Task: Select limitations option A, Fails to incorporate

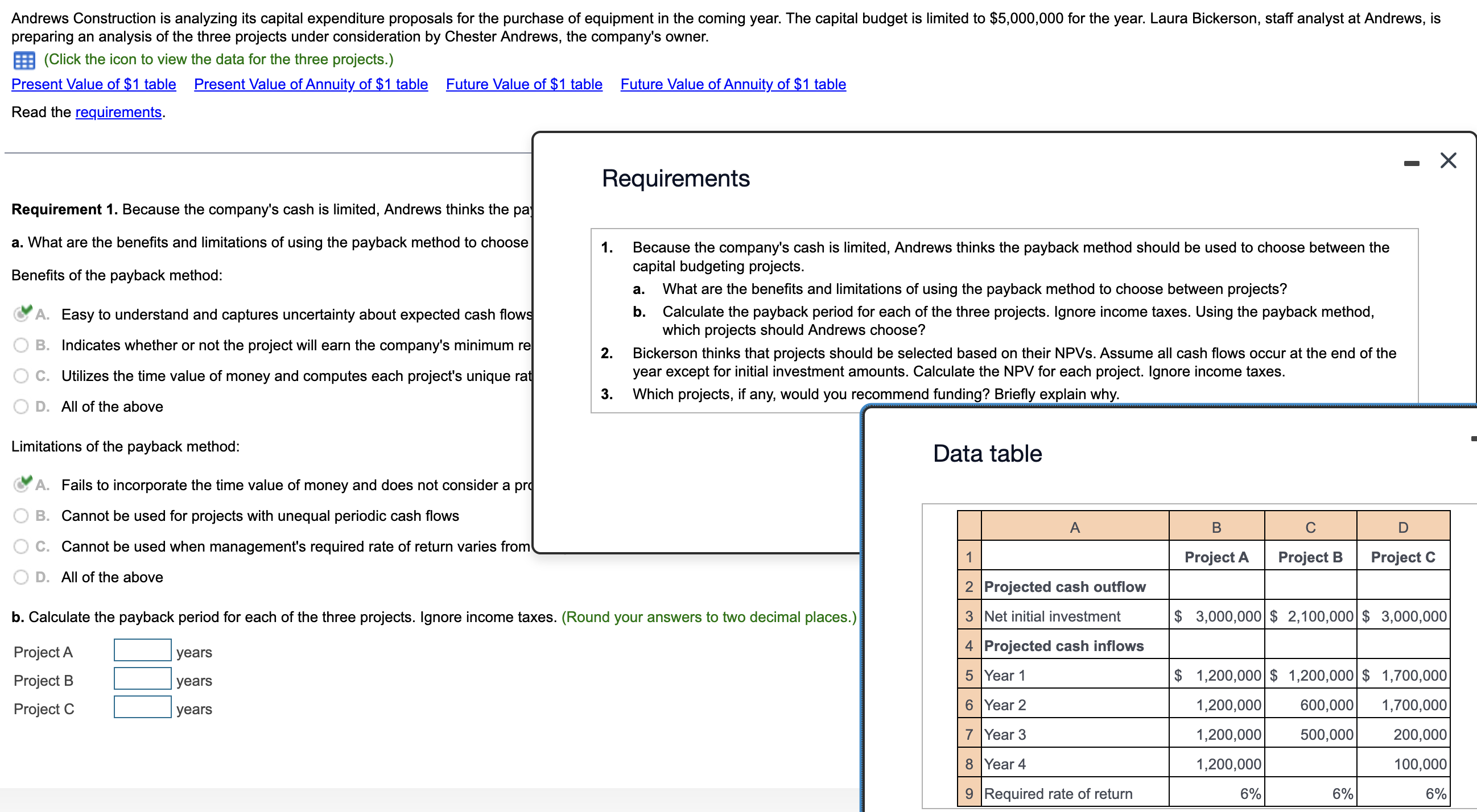Action: pos(21,485)
